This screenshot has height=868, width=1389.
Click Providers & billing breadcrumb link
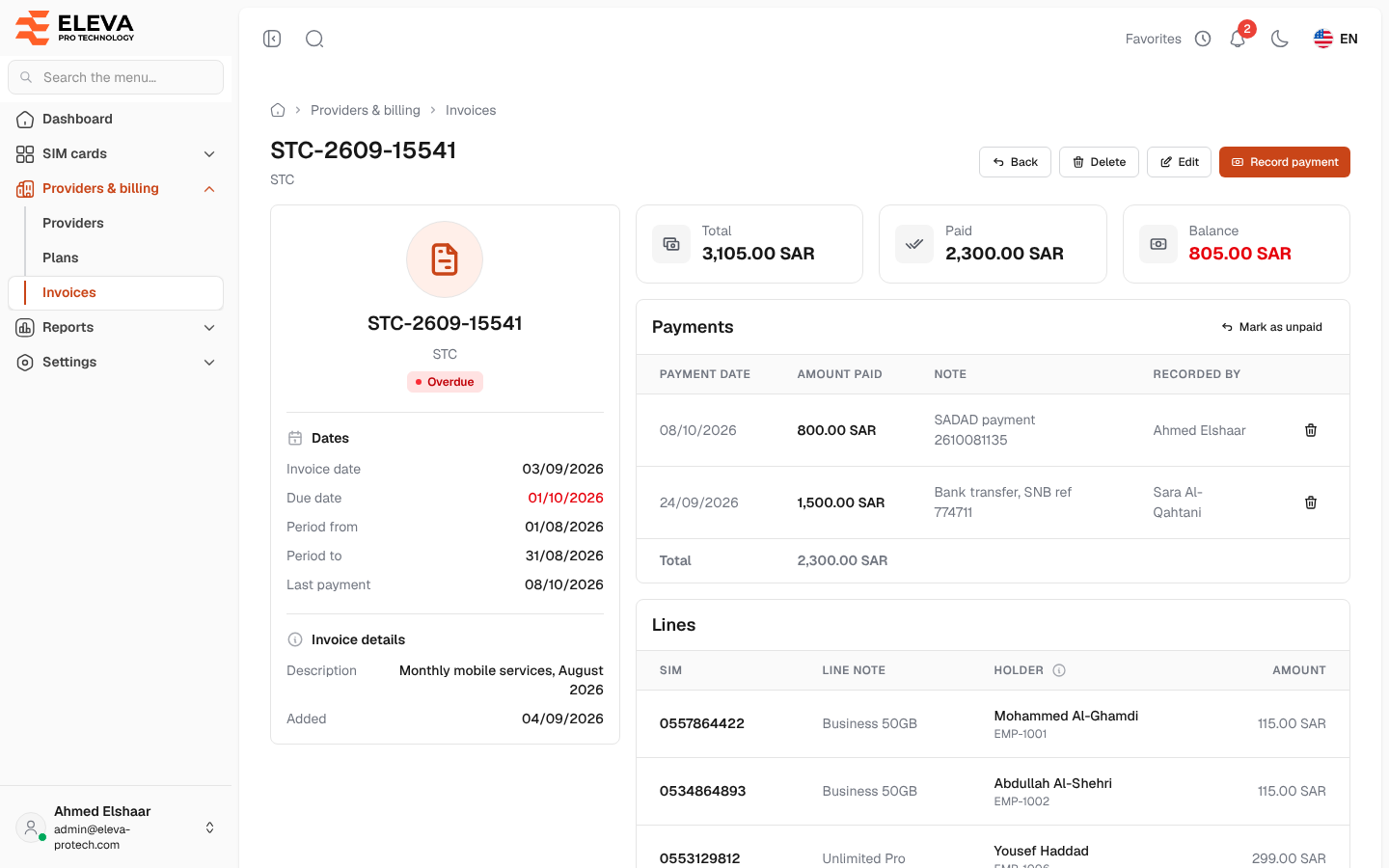tap(366, 110)
